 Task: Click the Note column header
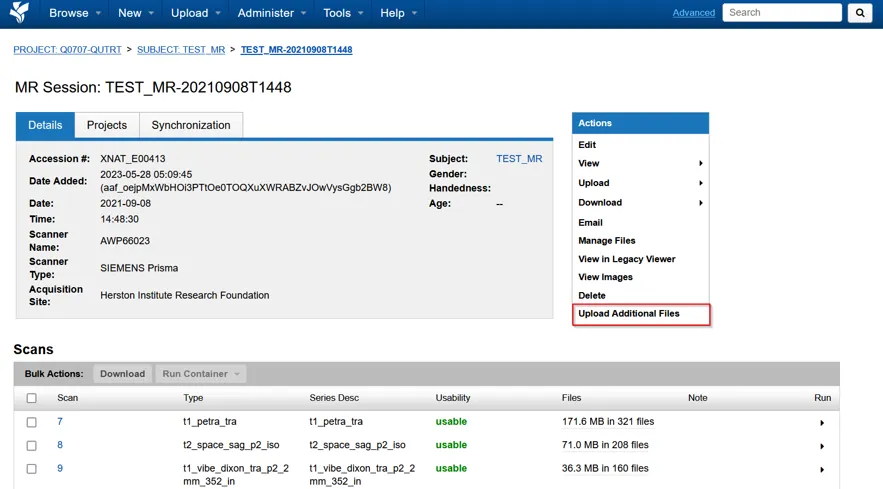(x=697, y=398)
